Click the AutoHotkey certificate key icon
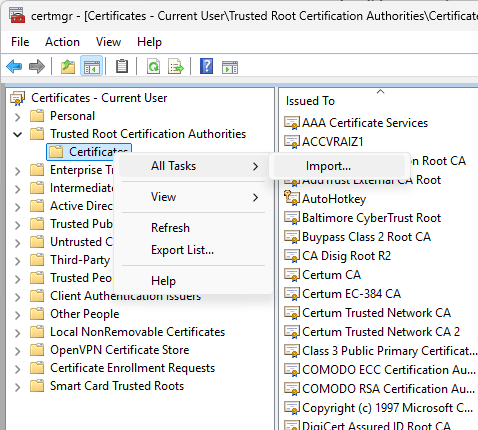Screen dimensions: 478x430 (292, 198)
